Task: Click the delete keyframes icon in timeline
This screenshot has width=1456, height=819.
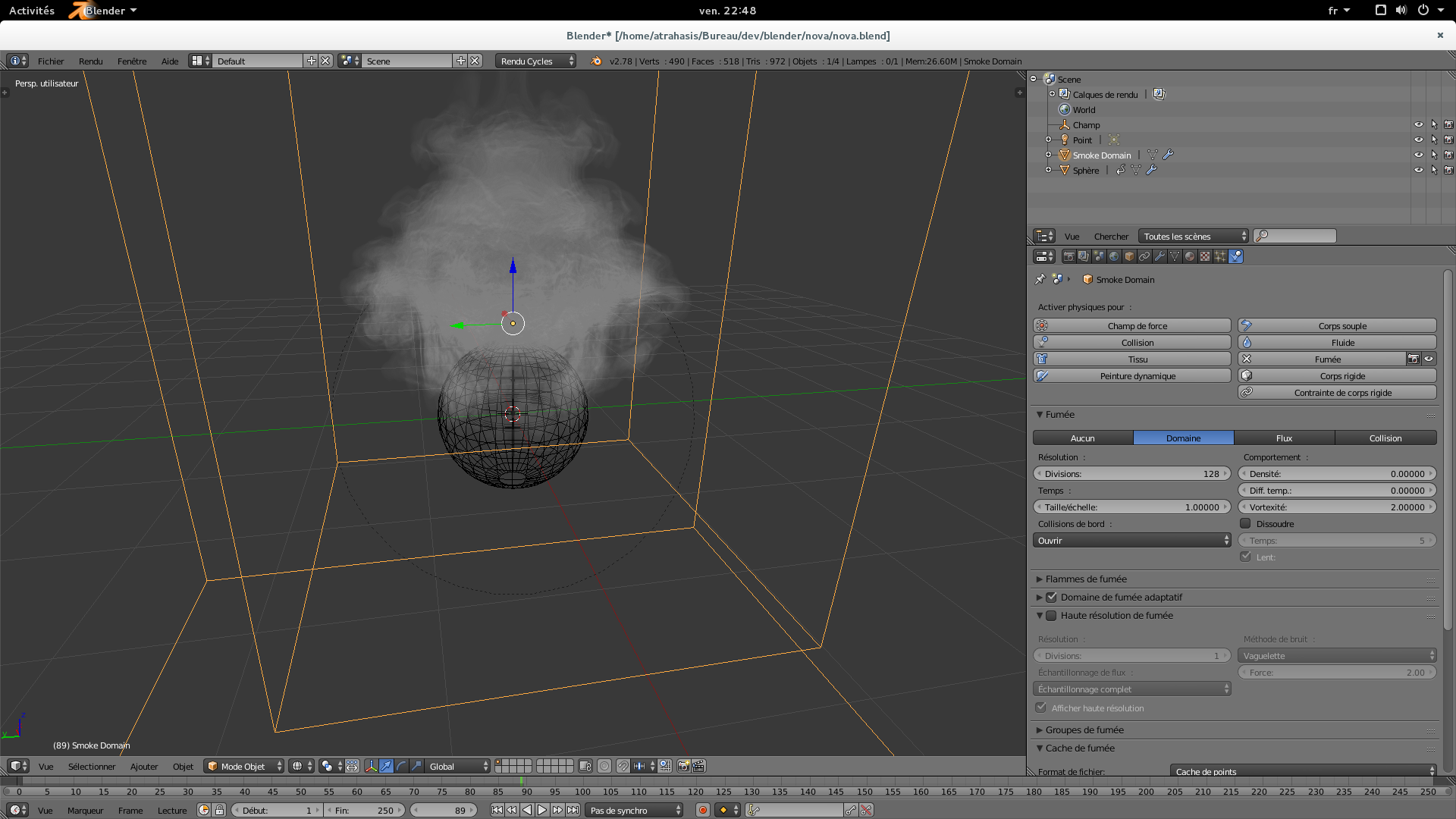Action: click(866, 810)
